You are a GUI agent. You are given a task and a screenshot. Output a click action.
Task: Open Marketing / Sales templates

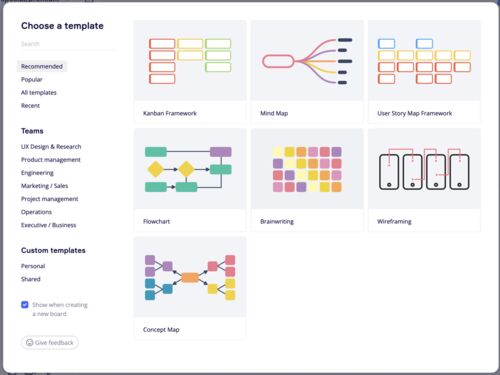coord(44,186)
